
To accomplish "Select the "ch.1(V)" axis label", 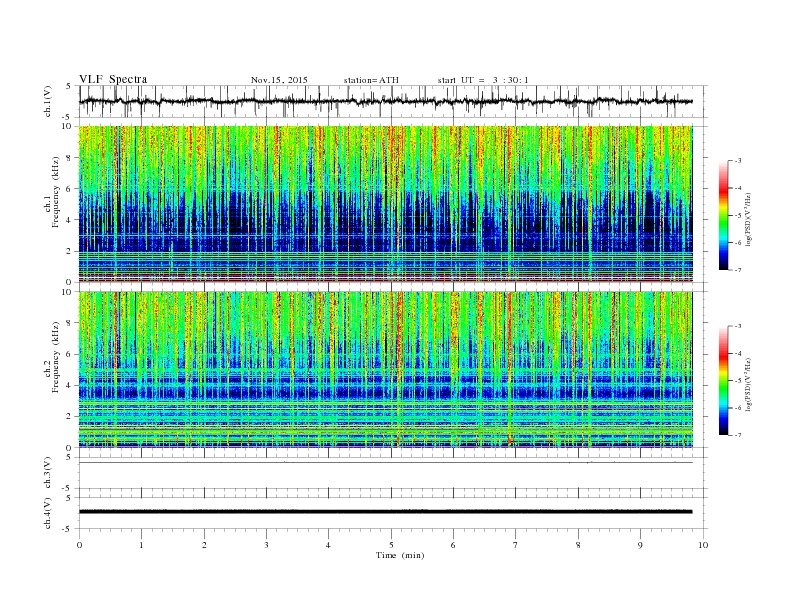I will tap(48, 101).
